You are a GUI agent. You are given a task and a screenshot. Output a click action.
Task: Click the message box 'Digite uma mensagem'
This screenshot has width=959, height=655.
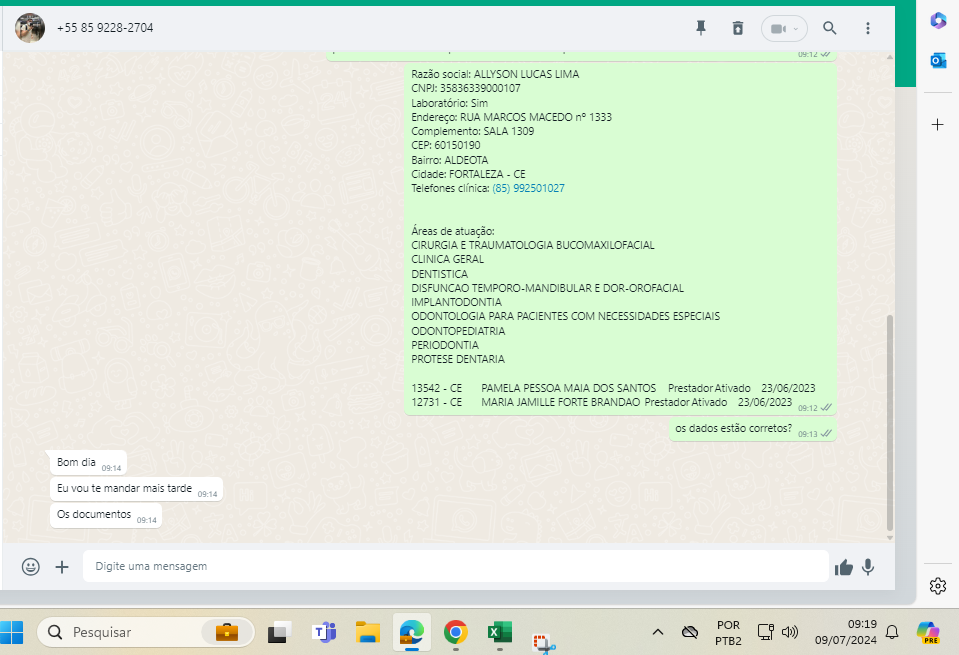click(x=456, y=566)
